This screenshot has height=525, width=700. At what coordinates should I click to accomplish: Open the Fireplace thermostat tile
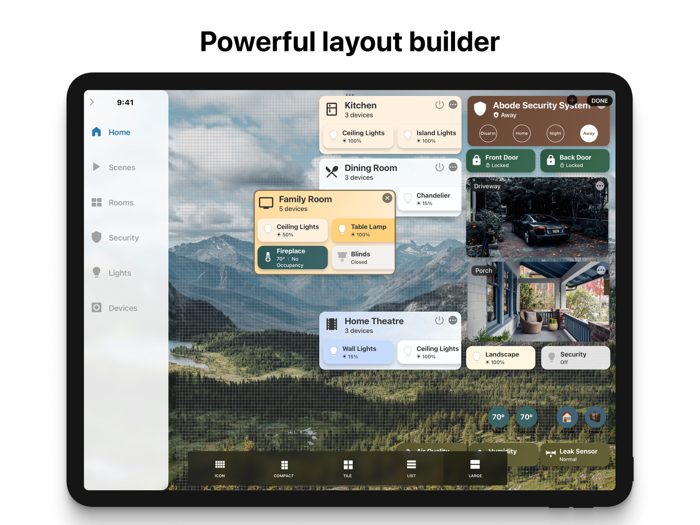point(292,258)
